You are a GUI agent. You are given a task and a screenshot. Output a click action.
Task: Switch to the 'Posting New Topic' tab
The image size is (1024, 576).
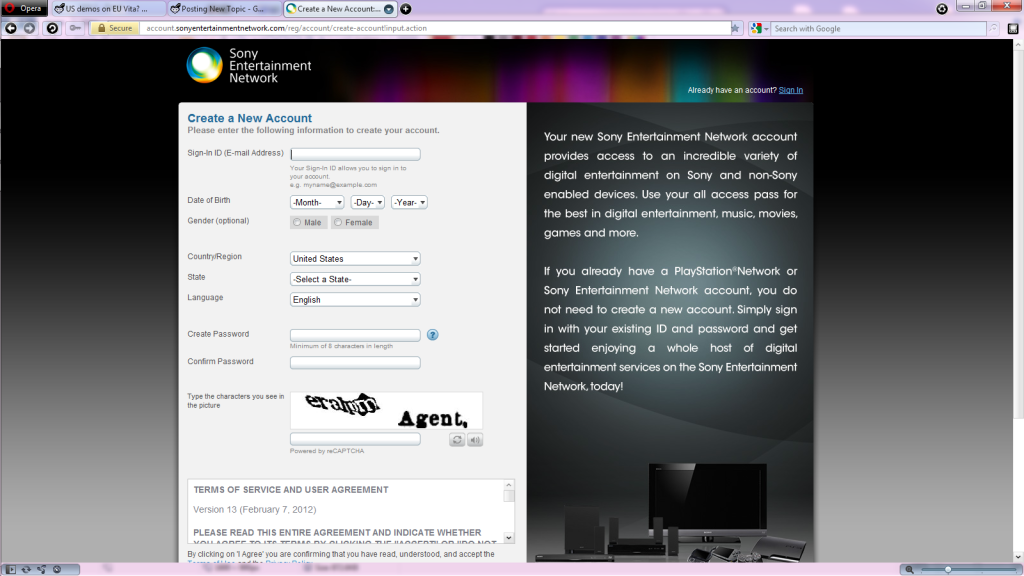coord(223,9)
